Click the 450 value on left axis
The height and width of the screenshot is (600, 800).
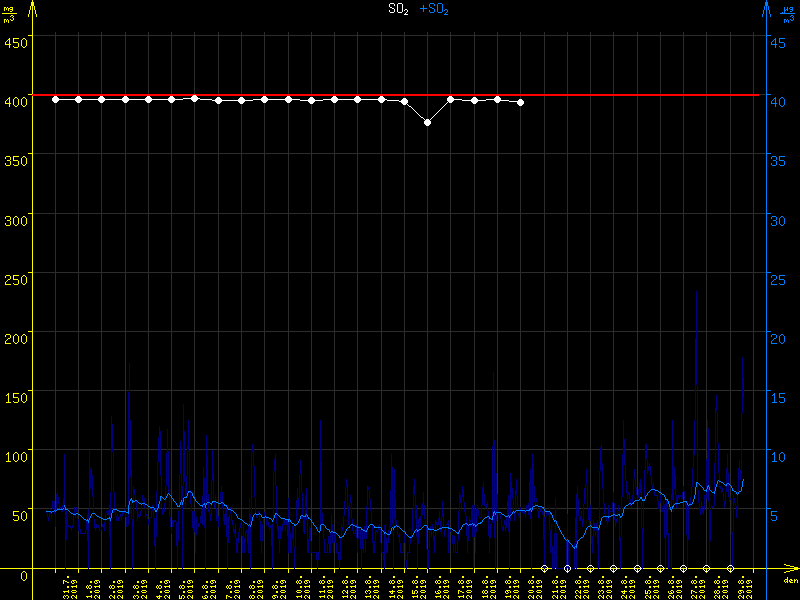pos(15,42)
